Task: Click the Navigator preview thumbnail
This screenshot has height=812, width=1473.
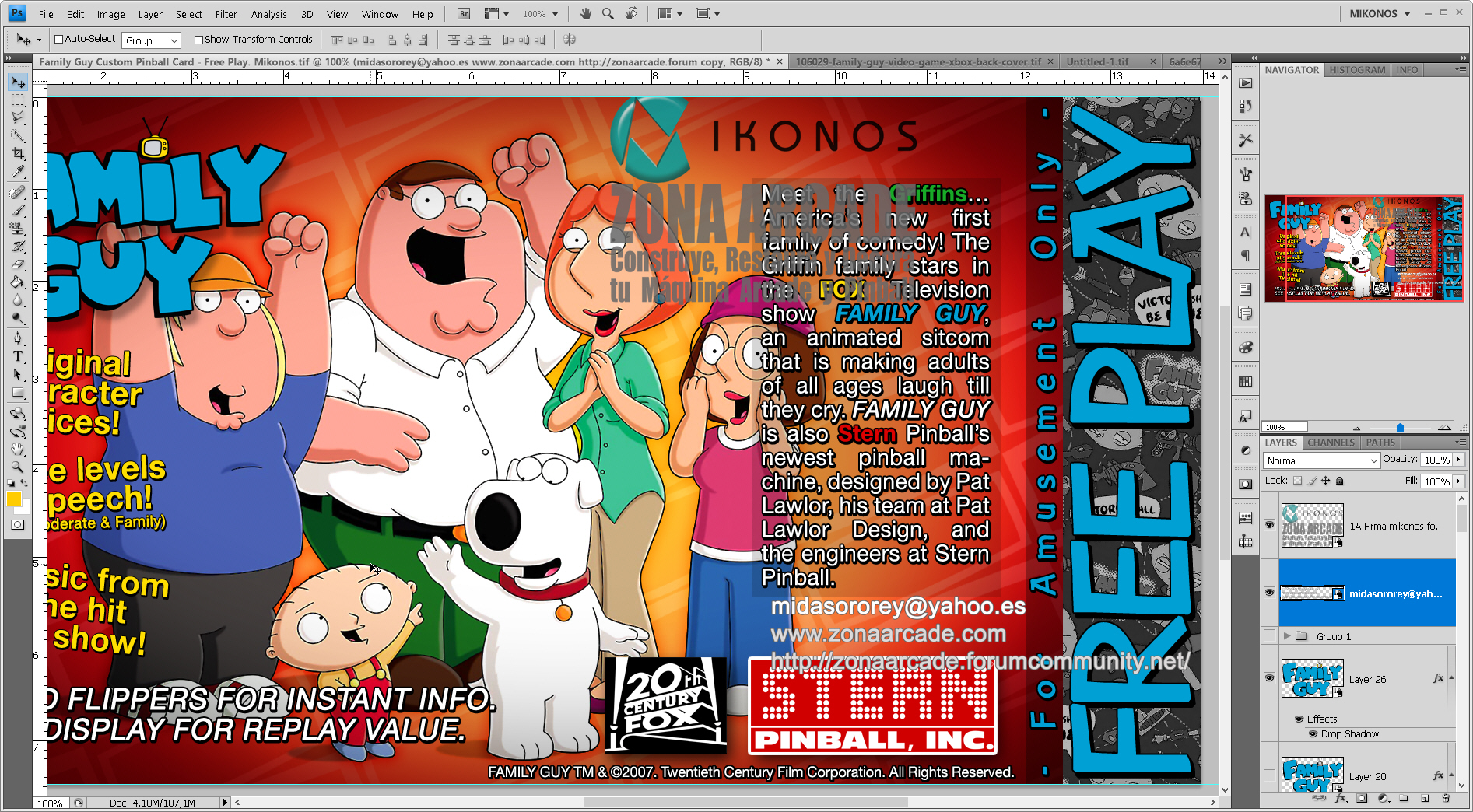Action: click(x=1364, y=248)
